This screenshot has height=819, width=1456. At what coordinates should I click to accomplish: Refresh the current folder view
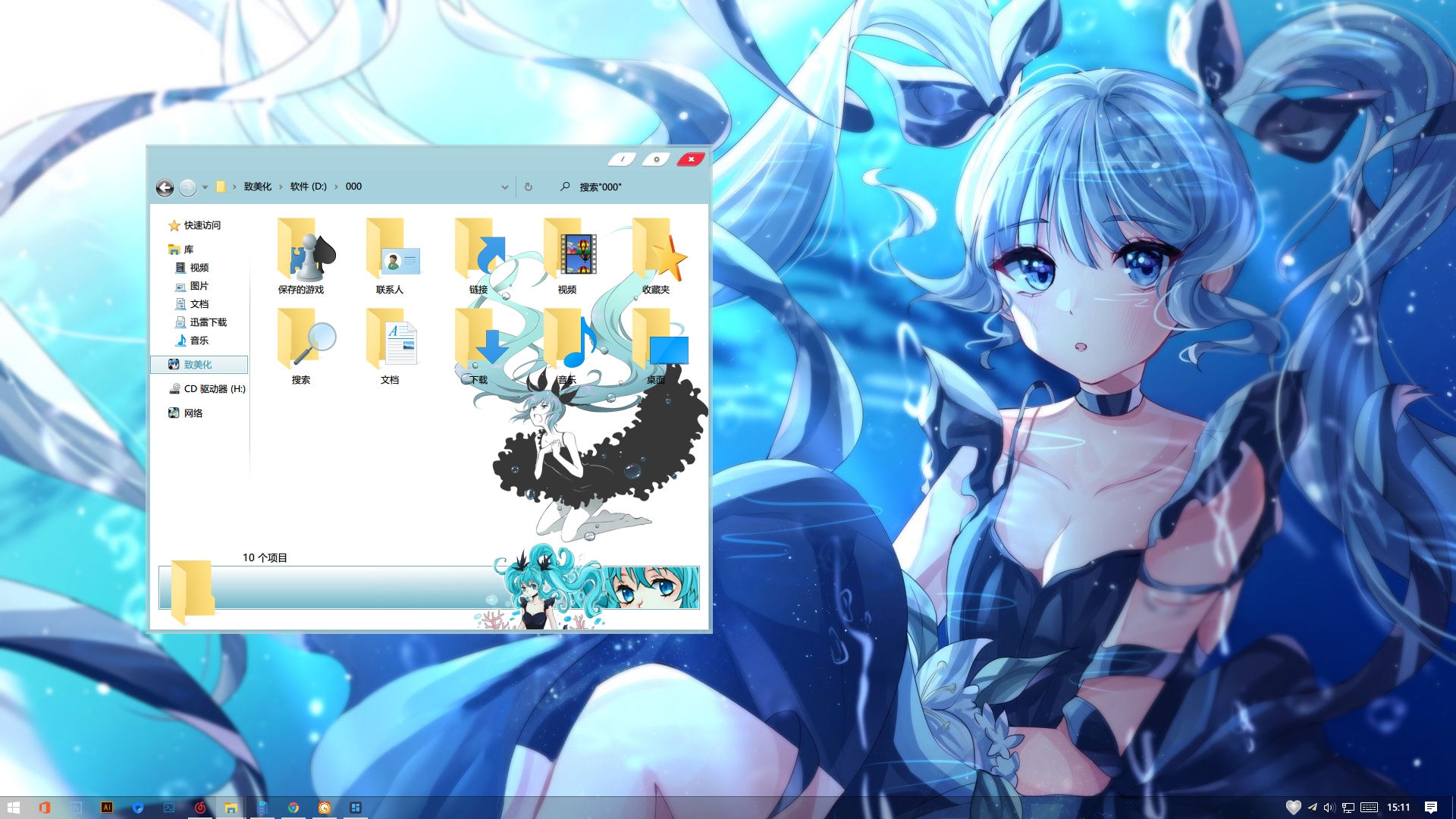[x=529, y=187]
